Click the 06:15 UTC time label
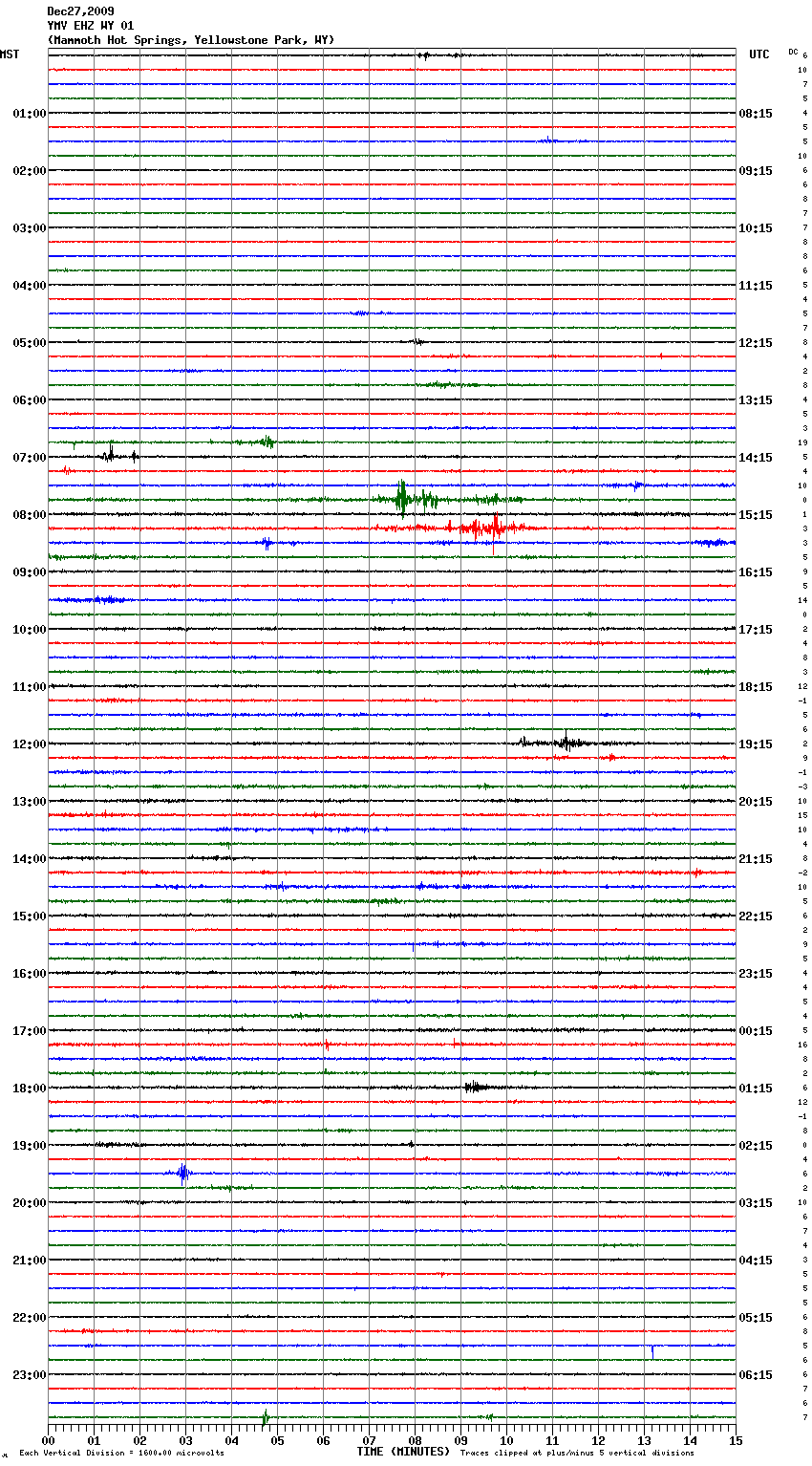Screen dimensions: 812x1466 (756, 1375)
